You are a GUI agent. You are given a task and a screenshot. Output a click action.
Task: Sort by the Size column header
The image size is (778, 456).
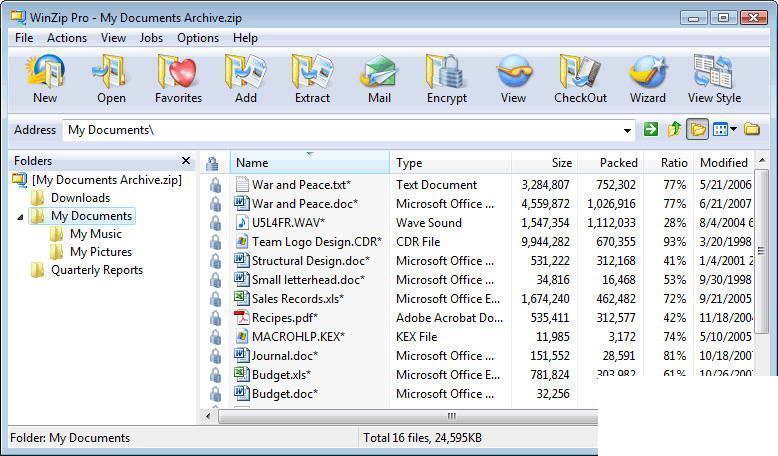tap(544, 163)
